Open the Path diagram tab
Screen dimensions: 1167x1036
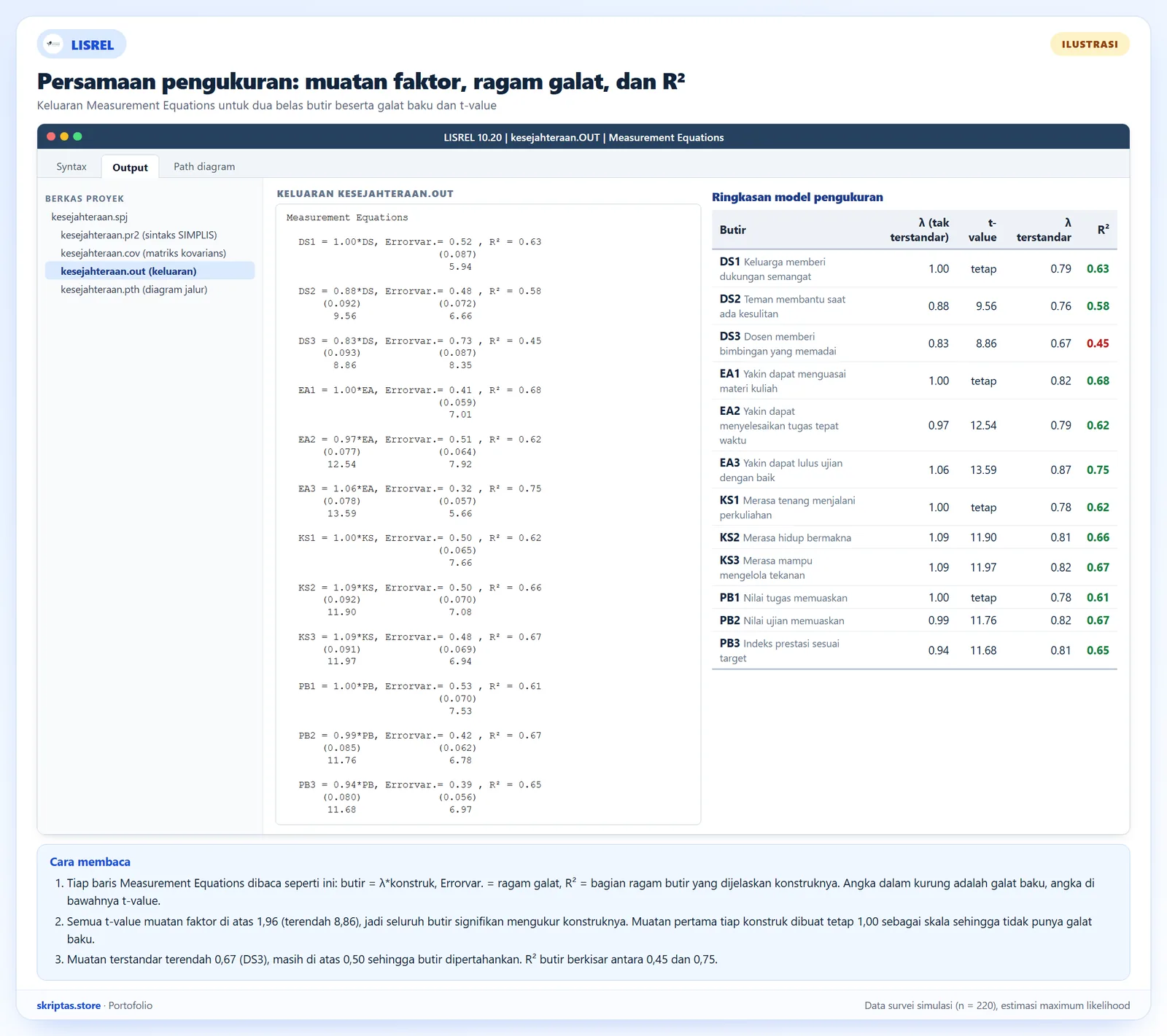pyautogui.click(x=204, y=166)
